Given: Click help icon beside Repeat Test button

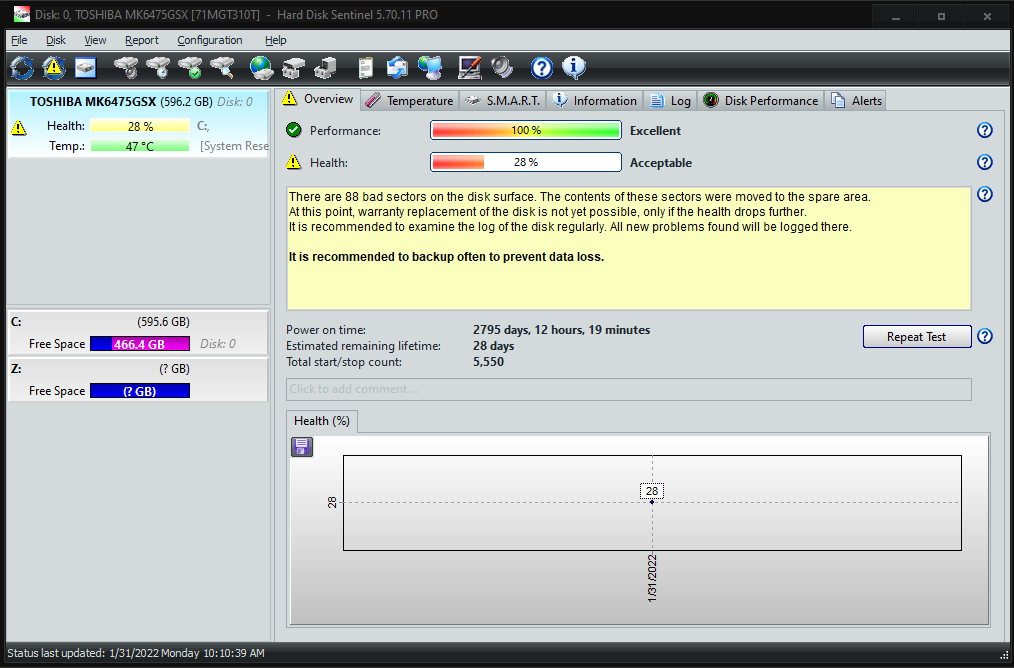Looking at the screenshot, I should pos(984,336).
